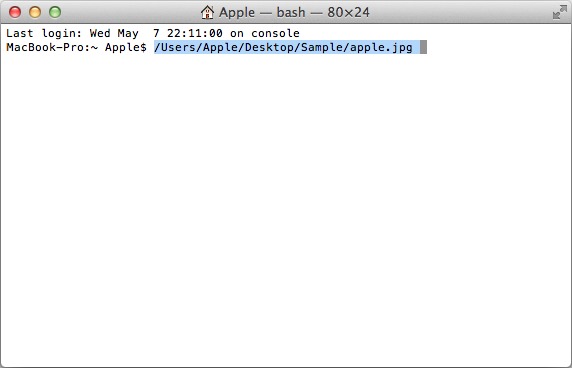Click the '80×24' size in title bar
The height and width of the screenshot is (368, 572).
[348, 12]
